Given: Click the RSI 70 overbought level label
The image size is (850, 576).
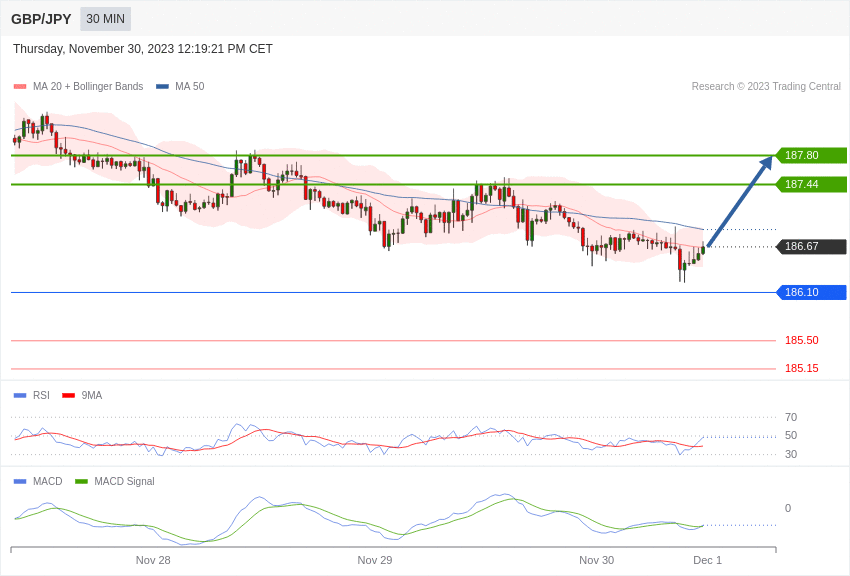Looking at the screenshot, I should pos(791,417).
